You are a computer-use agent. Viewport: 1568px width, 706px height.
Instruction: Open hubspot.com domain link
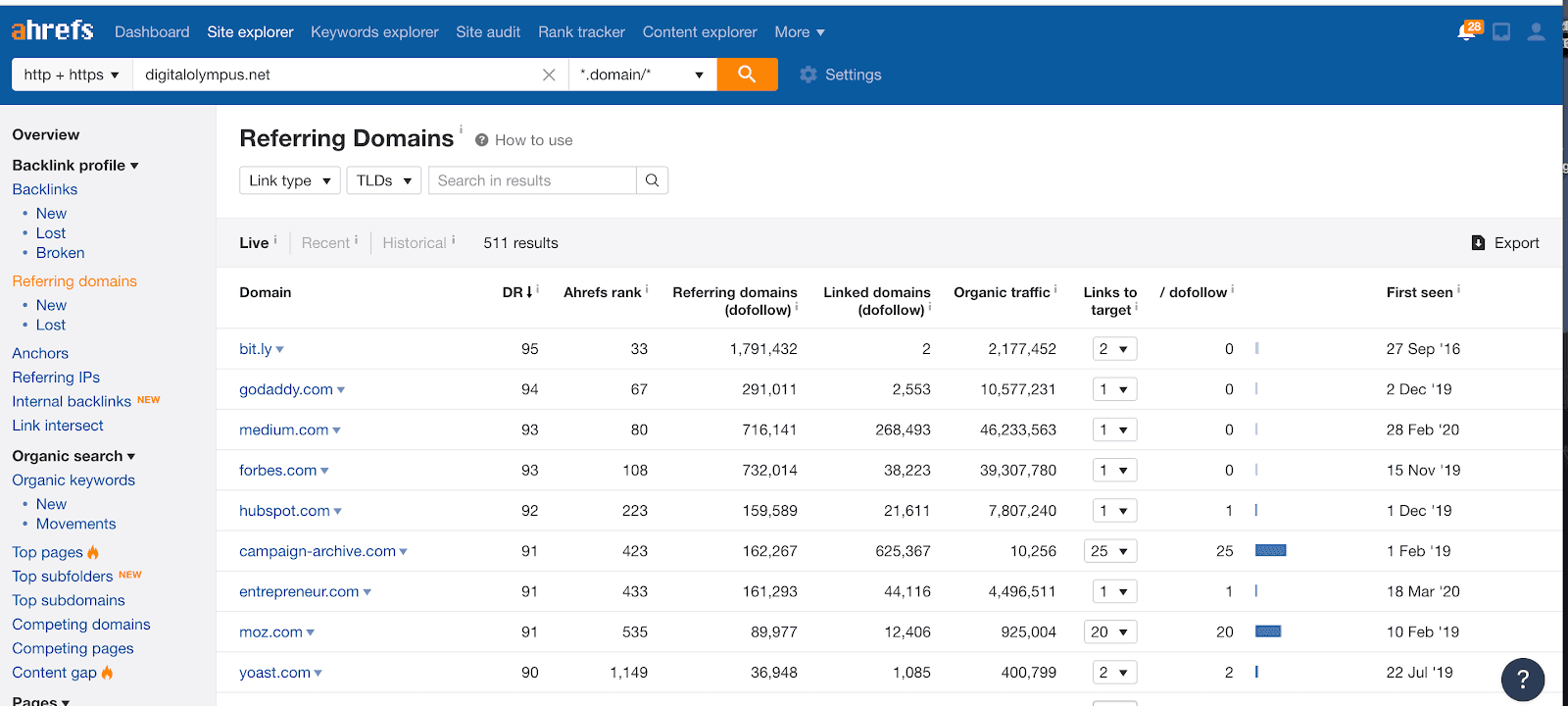284,511
